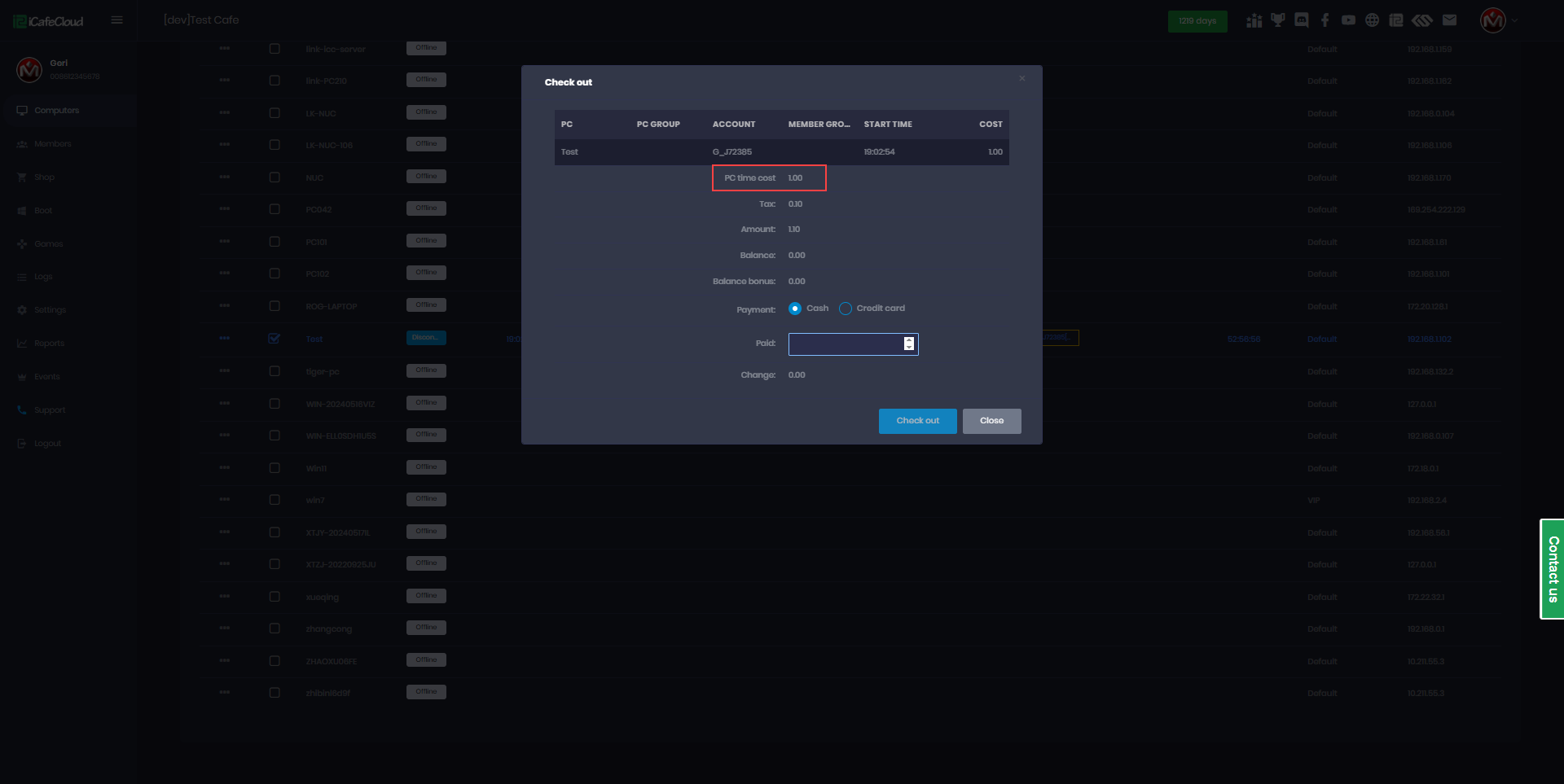
Task: Click the [dev]Test Cafe title
Action: 201,20
